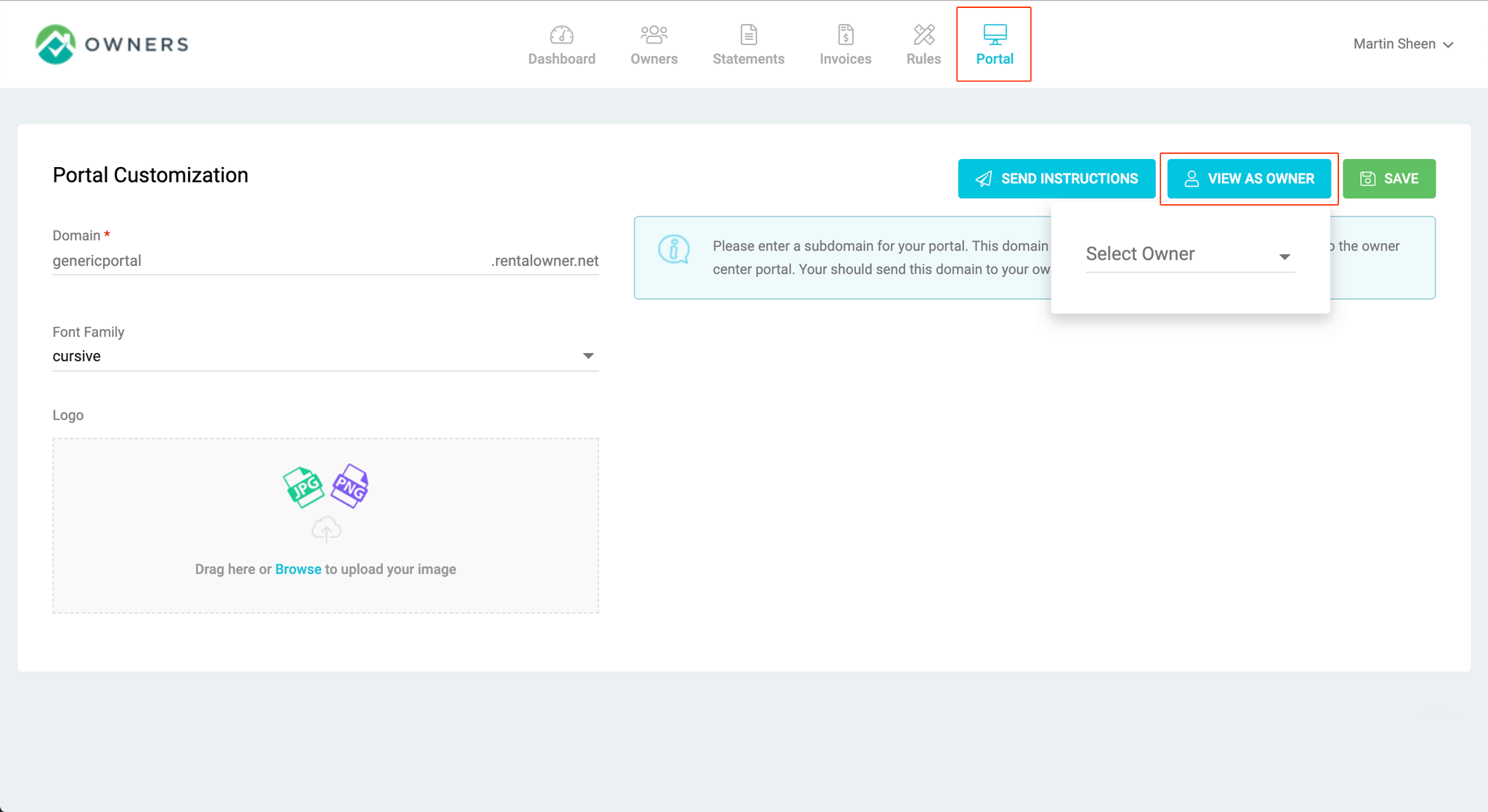Image resolution: width=1488 pixels, height=812 pixels.
Task: Open the Select Owner dropdown
Action: pyautogui.click(x=1190, y=254)
